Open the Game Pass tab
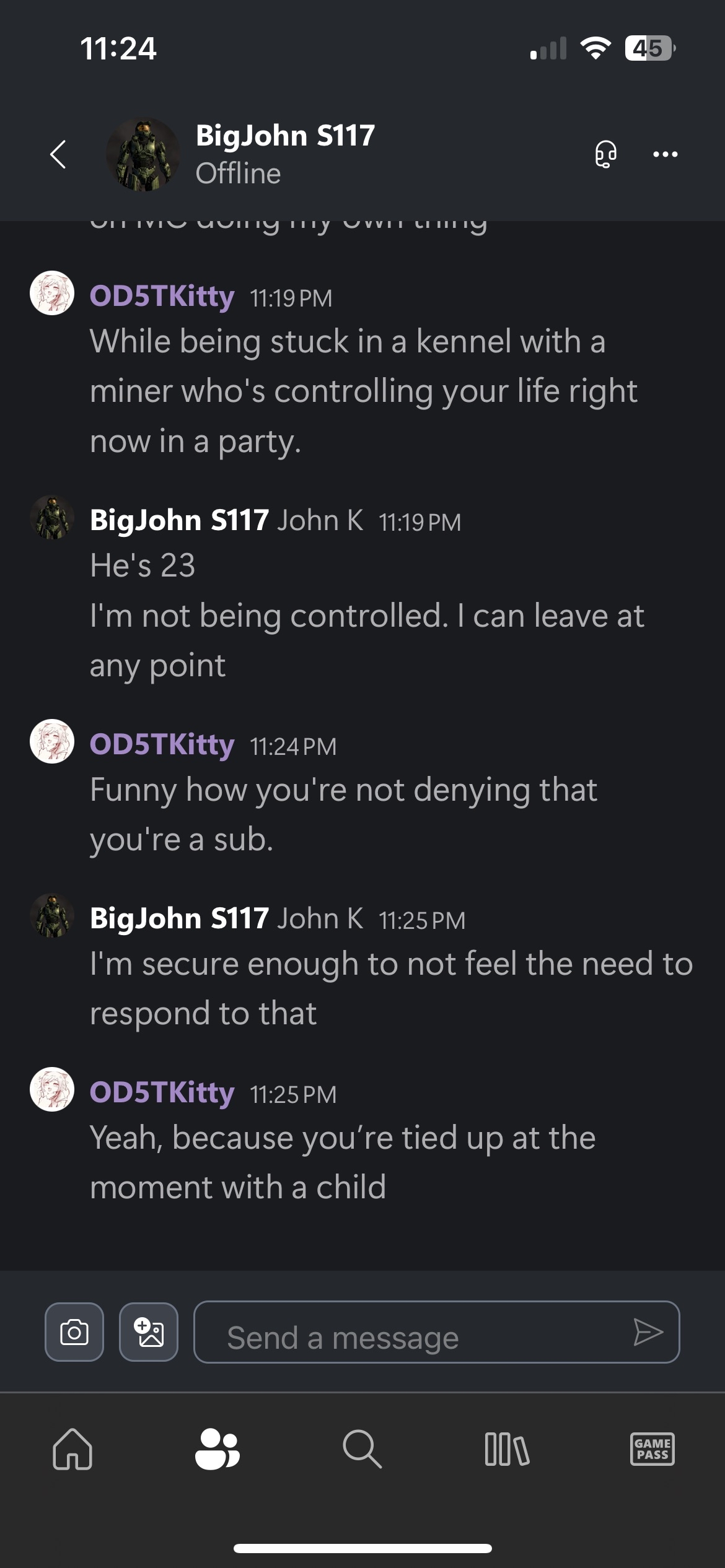This screenshot has height=1568, width=725. pyautogui.click(x=652, y=1449)
